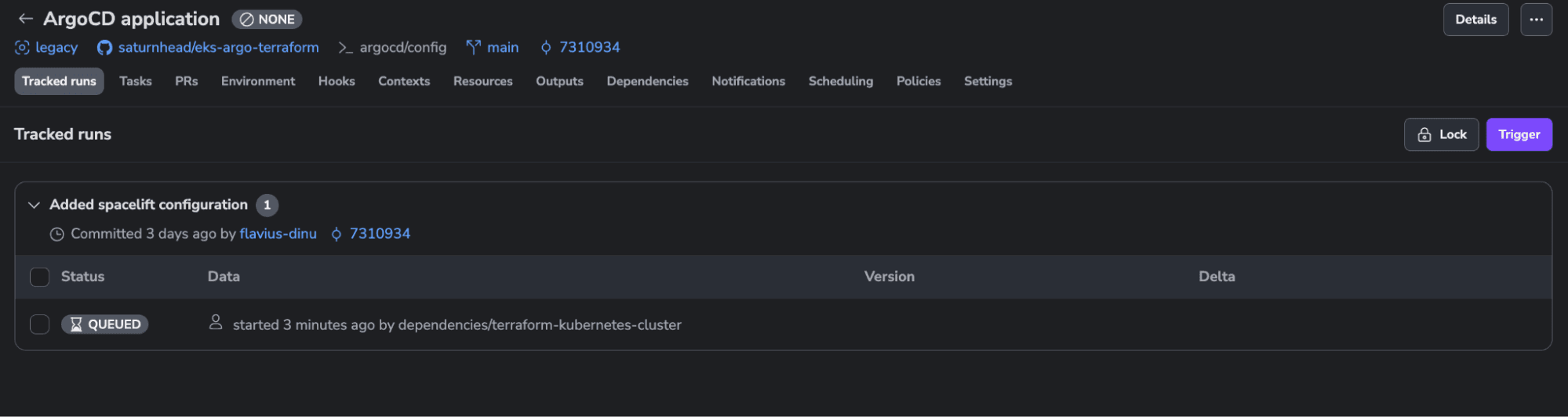
Task: Open the saturnhead/eks-argo-terraform repository link
Action: pyautogui.click(x=218, y=47)
